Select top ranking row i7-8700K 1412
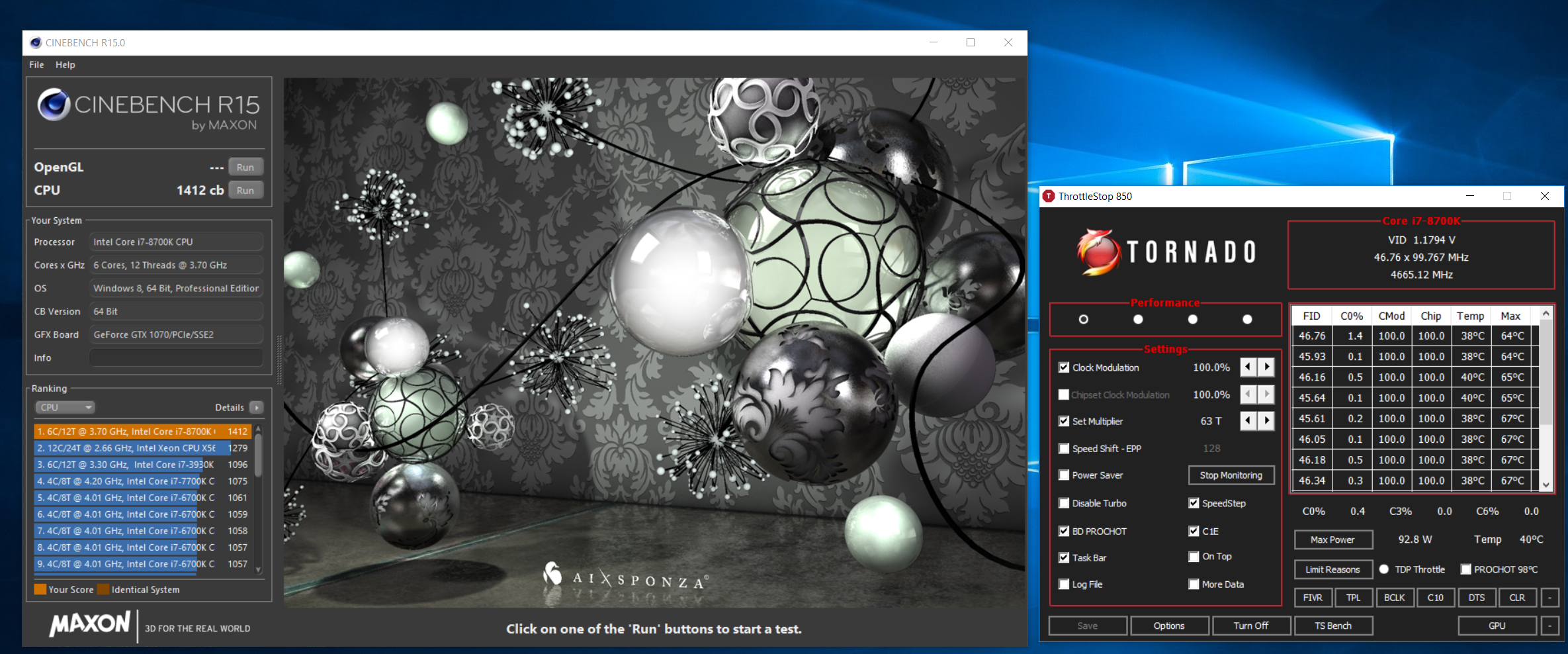 [x=142, y=432]
